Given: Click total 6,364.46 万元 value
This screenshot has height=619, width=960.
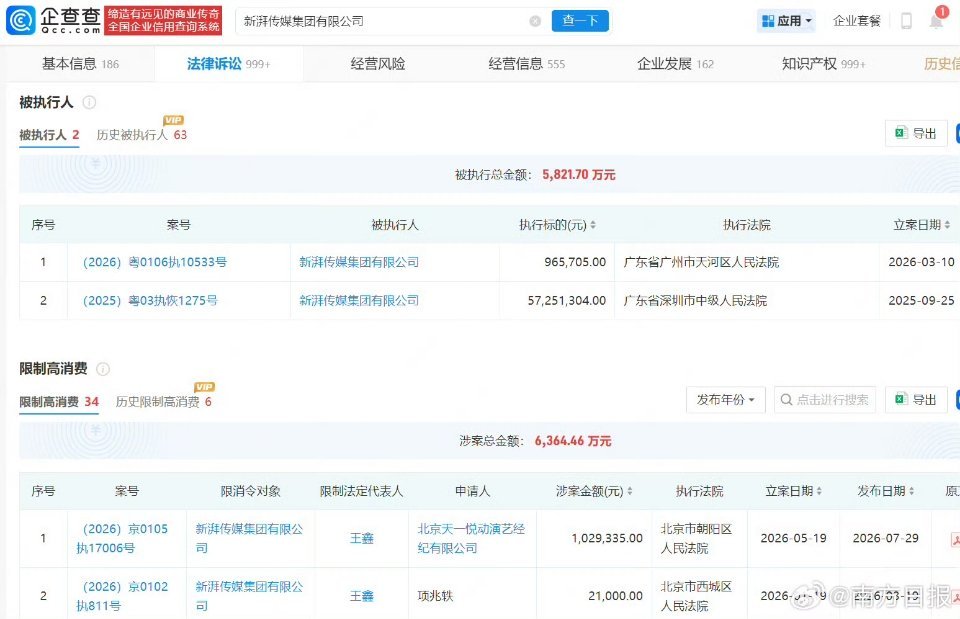Looking at the screenshot, I should pyautogui.click(x=573, y=441).
